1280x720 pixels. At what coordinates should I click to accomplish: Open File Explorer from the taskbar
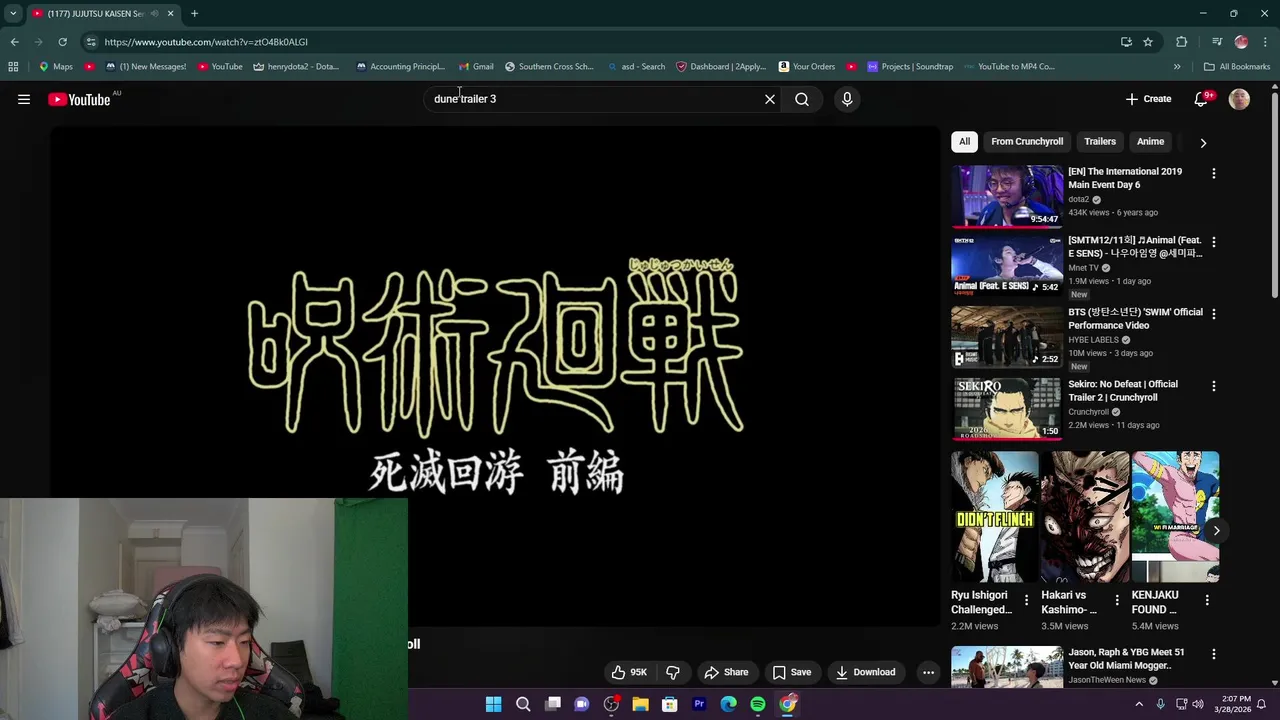[640, 704]
